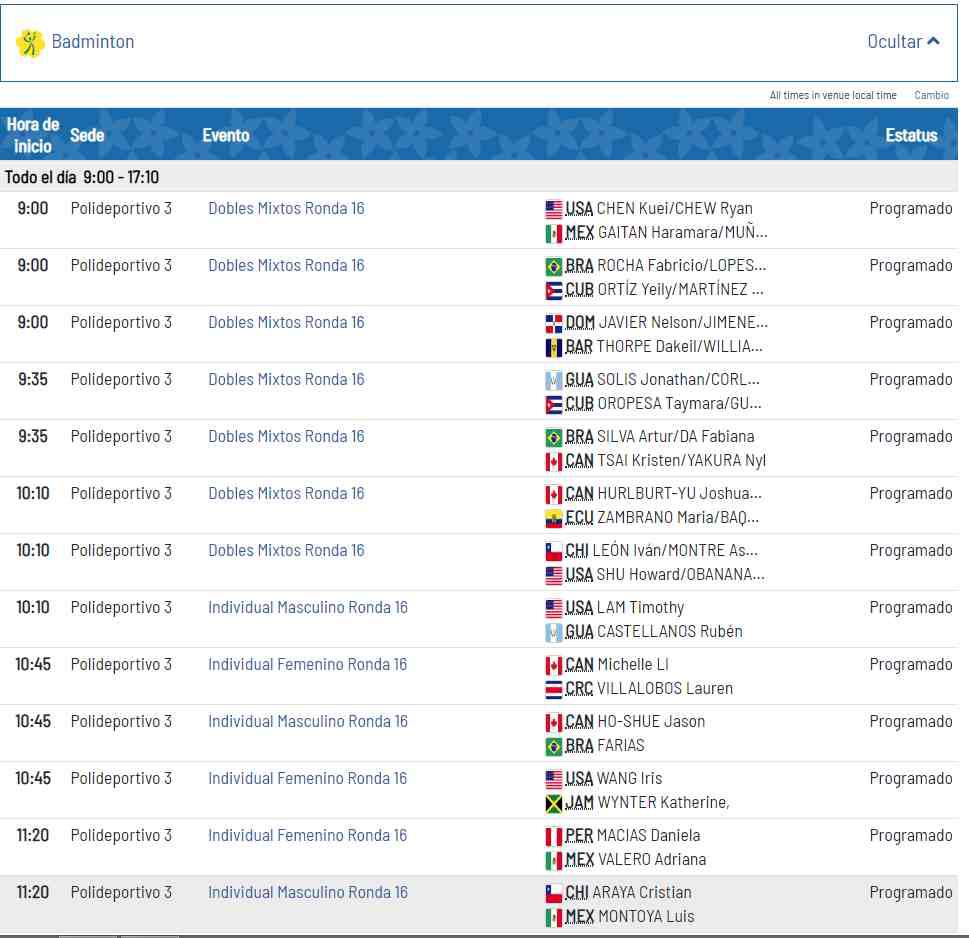
Task: Open the 11:20 Individual Masculino Ronda 16 link
Action: click(308, 893)
